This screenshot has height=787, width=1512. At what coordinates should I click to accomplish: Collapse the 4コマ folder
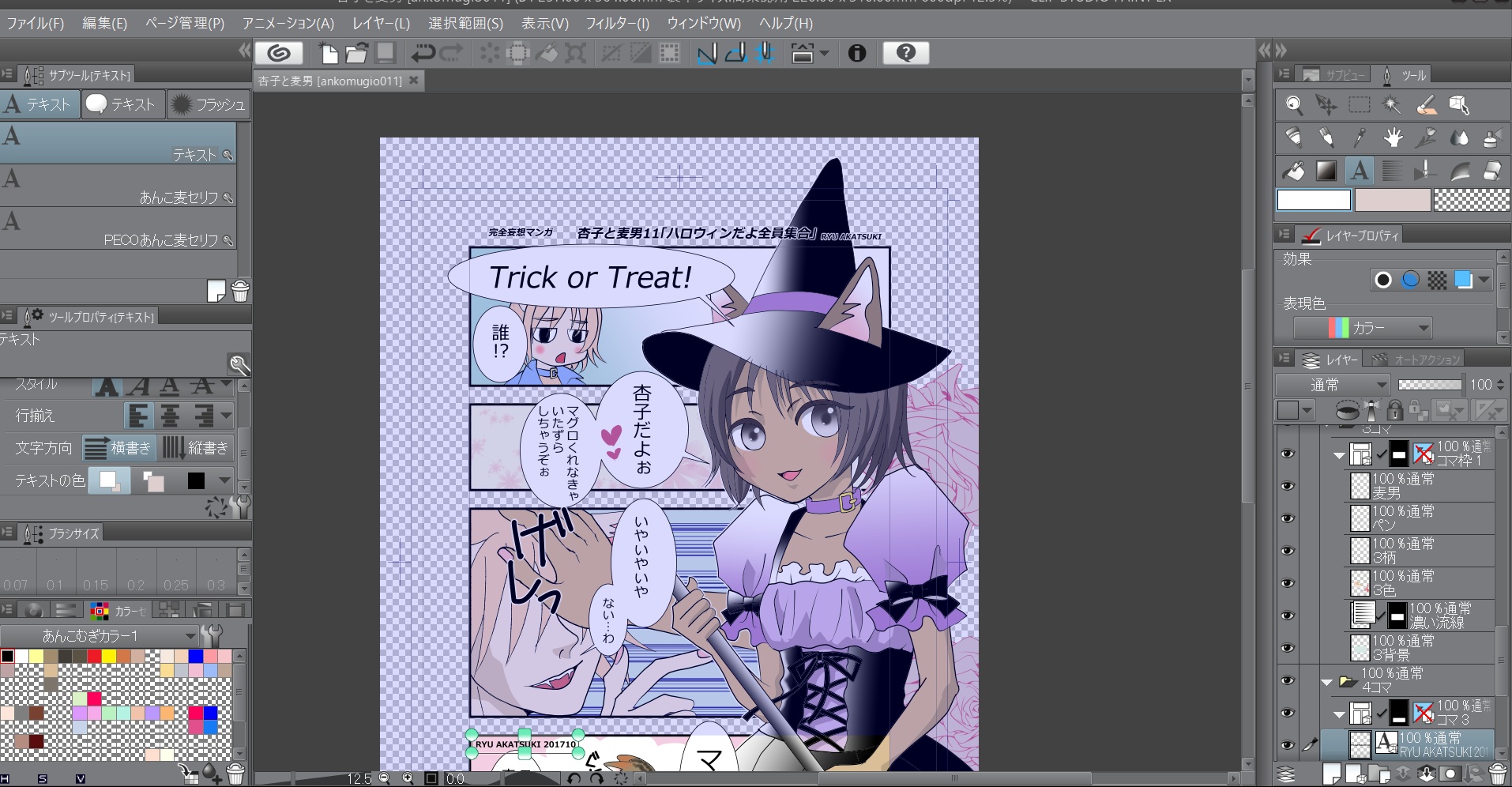click(1327, 681)
